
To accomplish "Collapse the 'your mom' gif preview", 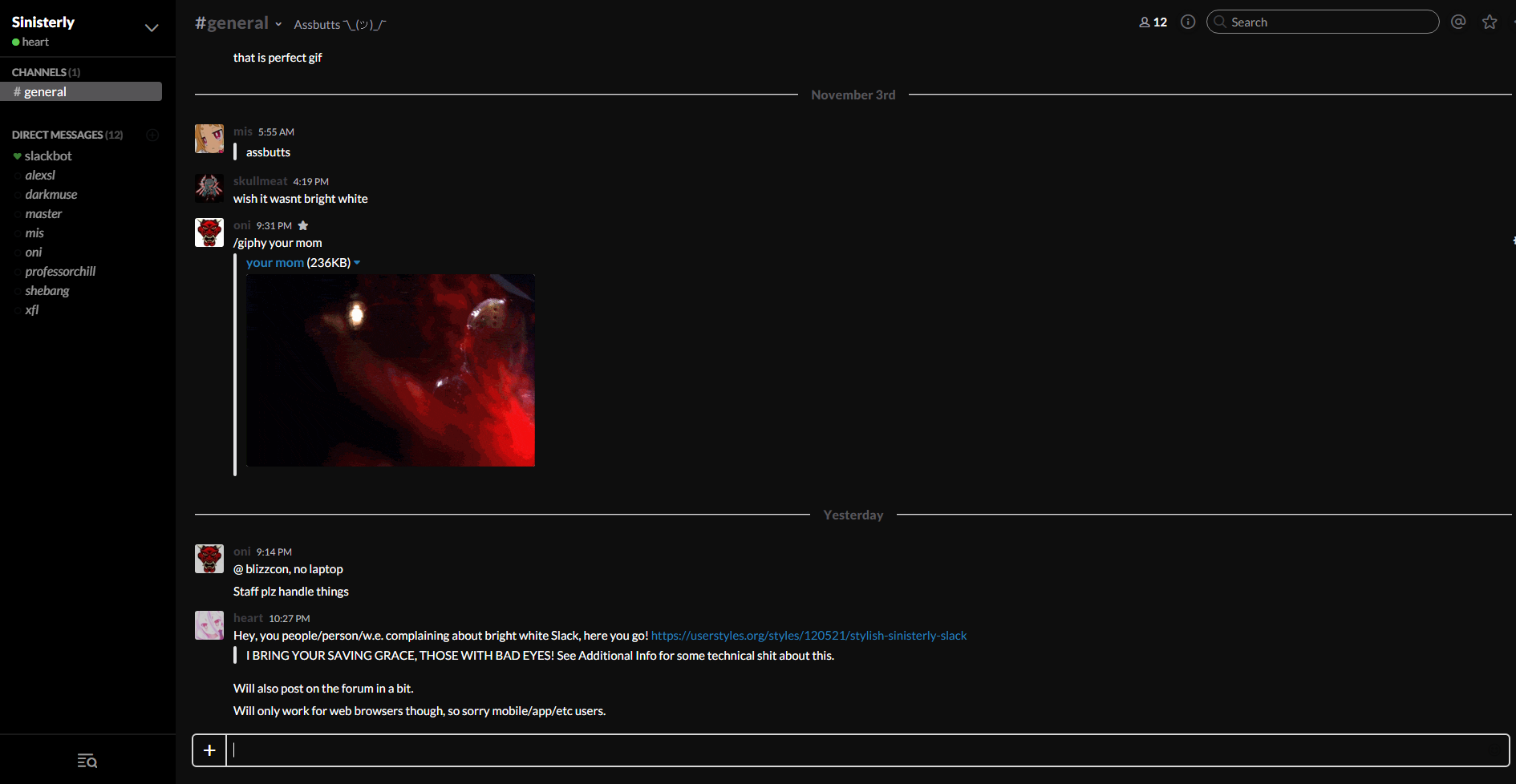I will coord(357,263).
